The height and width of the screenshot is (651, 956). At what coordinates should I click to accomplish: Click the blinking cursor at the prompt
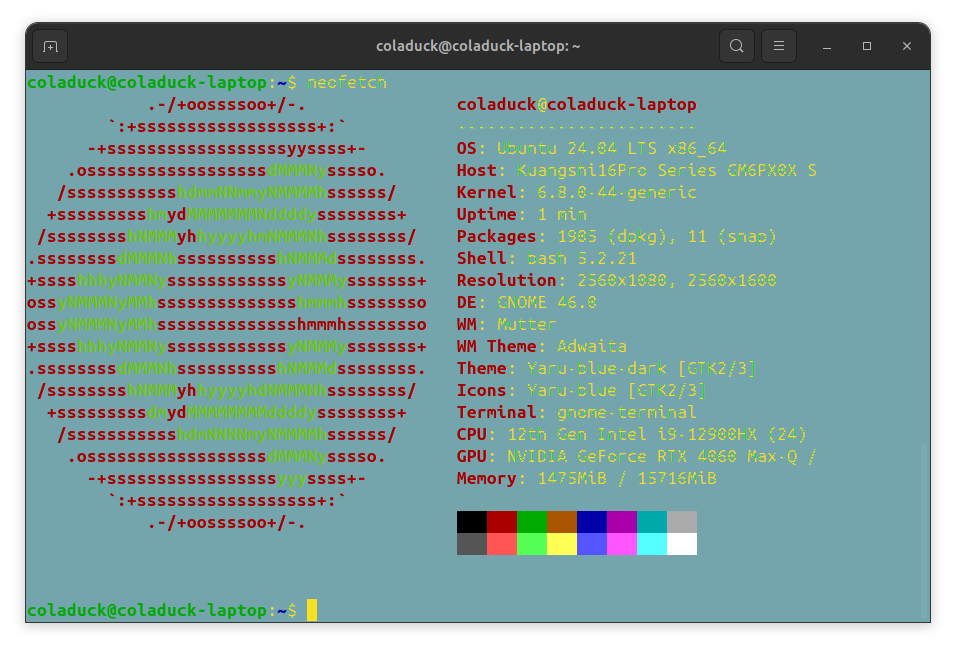tap(313, 610)
